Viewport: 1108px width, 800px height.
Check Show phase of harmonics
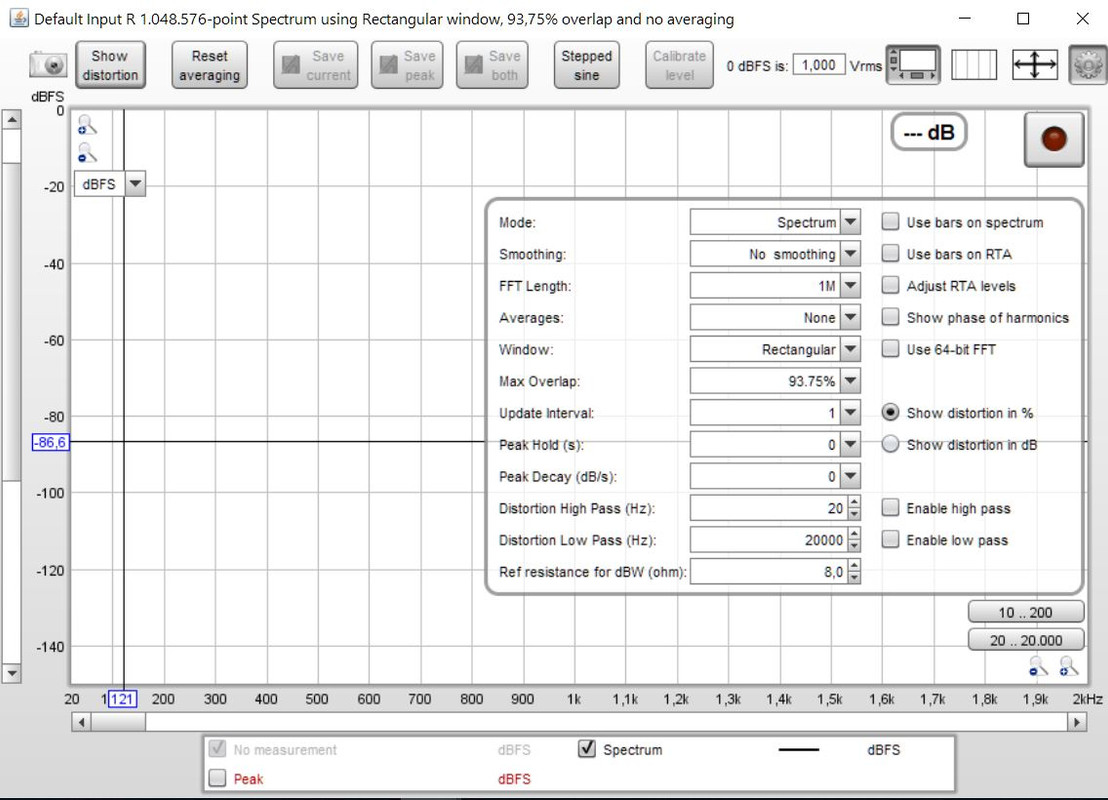coord(890,317)
